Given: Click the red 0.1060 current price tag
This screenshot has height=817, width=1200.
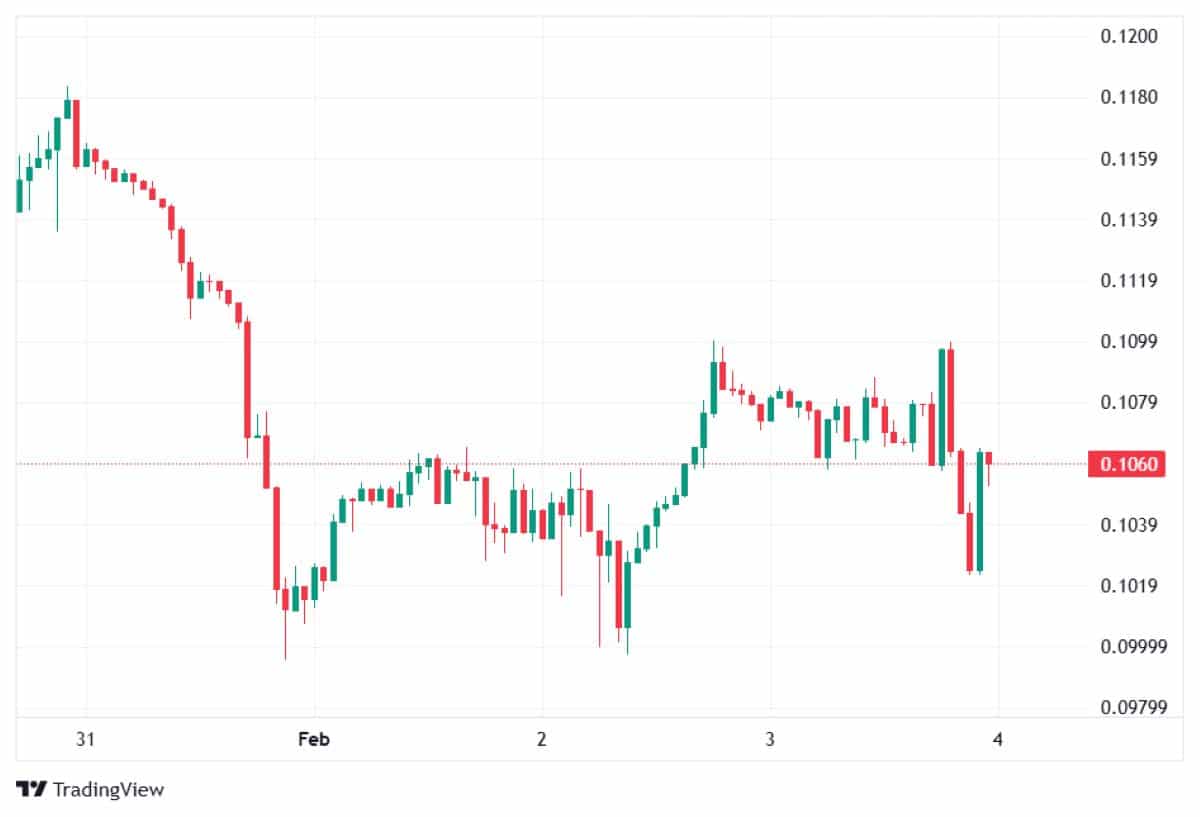Looking at the screenshot, I should [1128, 464].
